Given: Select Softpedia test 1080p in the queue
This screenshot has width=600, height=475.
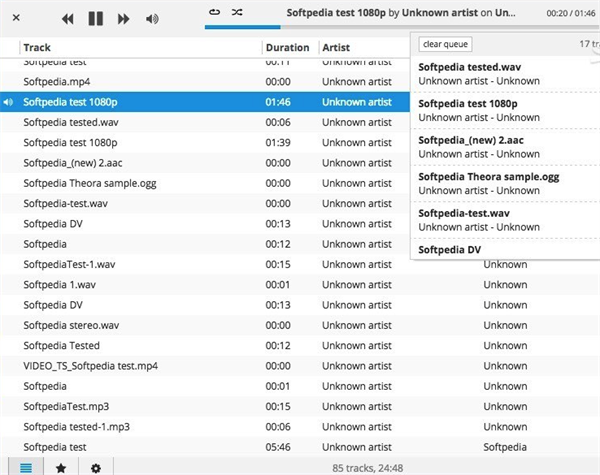Looking at the screenshot, I should pos(505,110).
